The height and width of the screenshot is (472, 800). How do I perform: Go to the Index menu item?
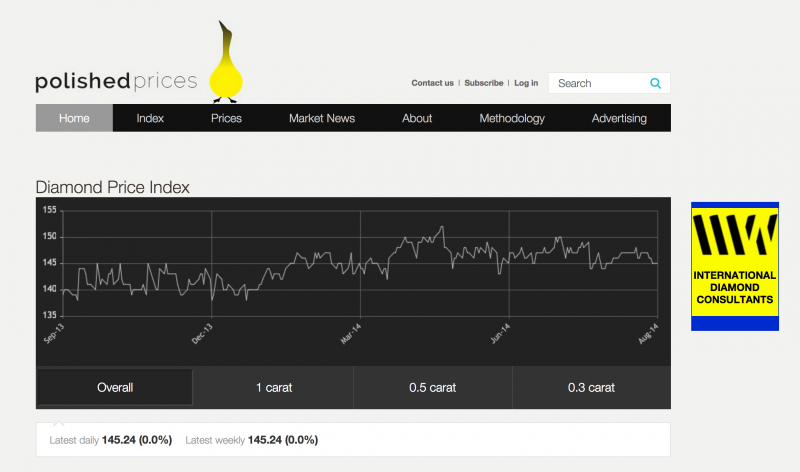(x=150, y=118)
